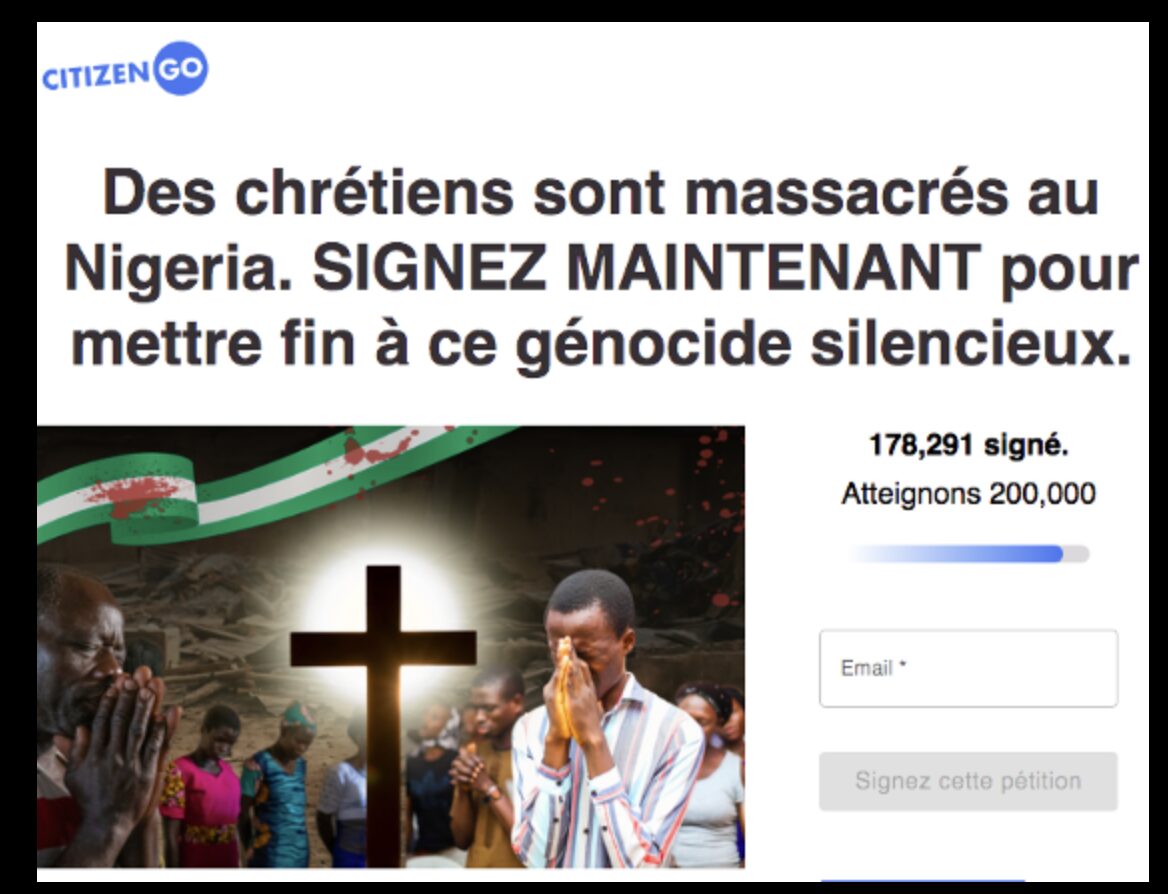Click the email input field

pyautogui.click(x=968, y=668)
